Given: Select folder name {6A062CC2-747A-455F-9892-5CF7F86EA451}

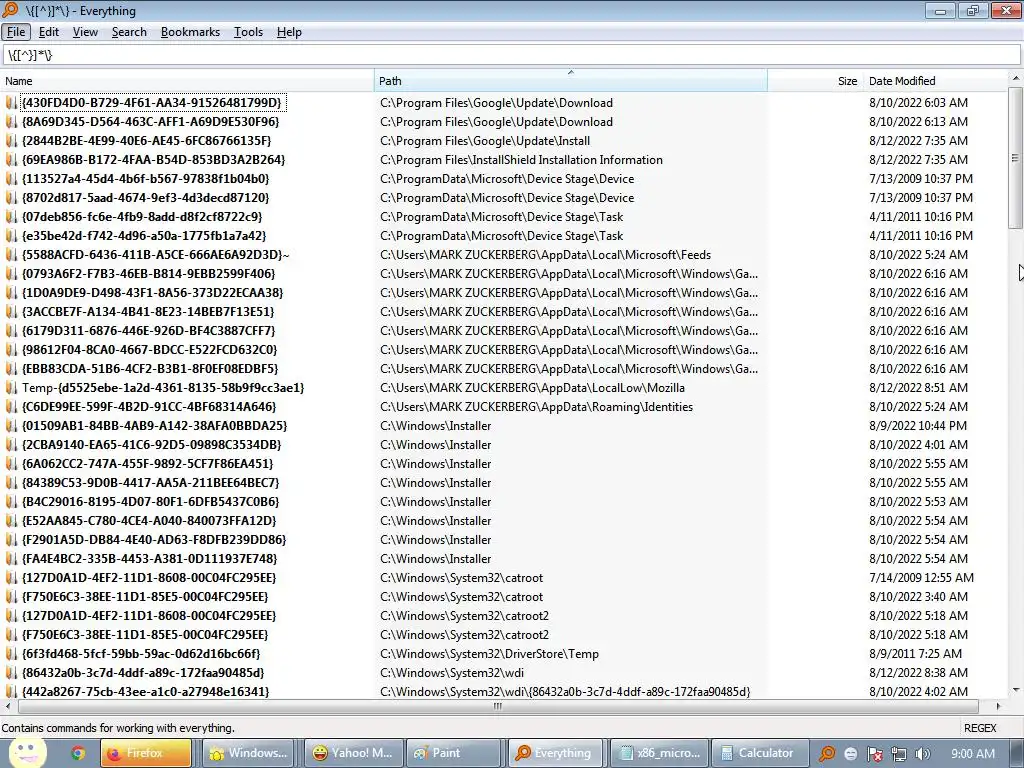Looking at the screenshot, I should click(x=147, y=463).
